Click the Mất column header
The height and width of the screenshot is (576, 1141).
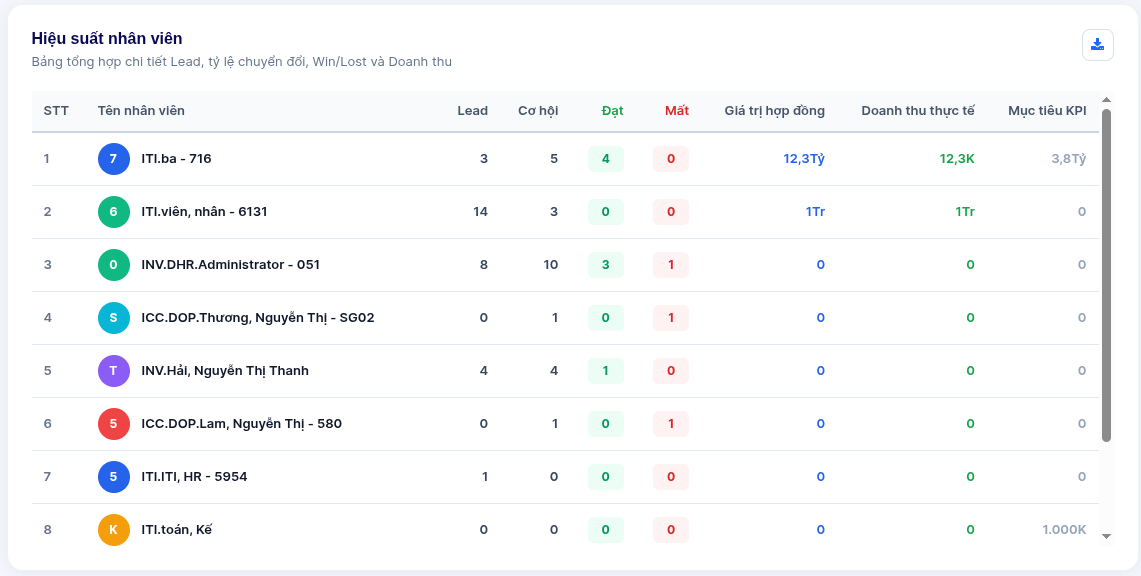[x=677, y=111]
